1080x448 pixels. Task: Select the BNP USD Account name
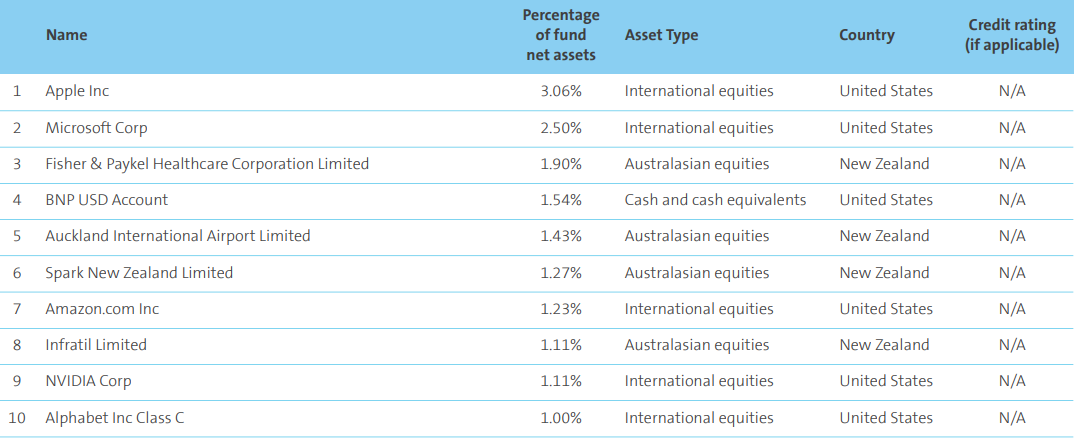point(107,200)
